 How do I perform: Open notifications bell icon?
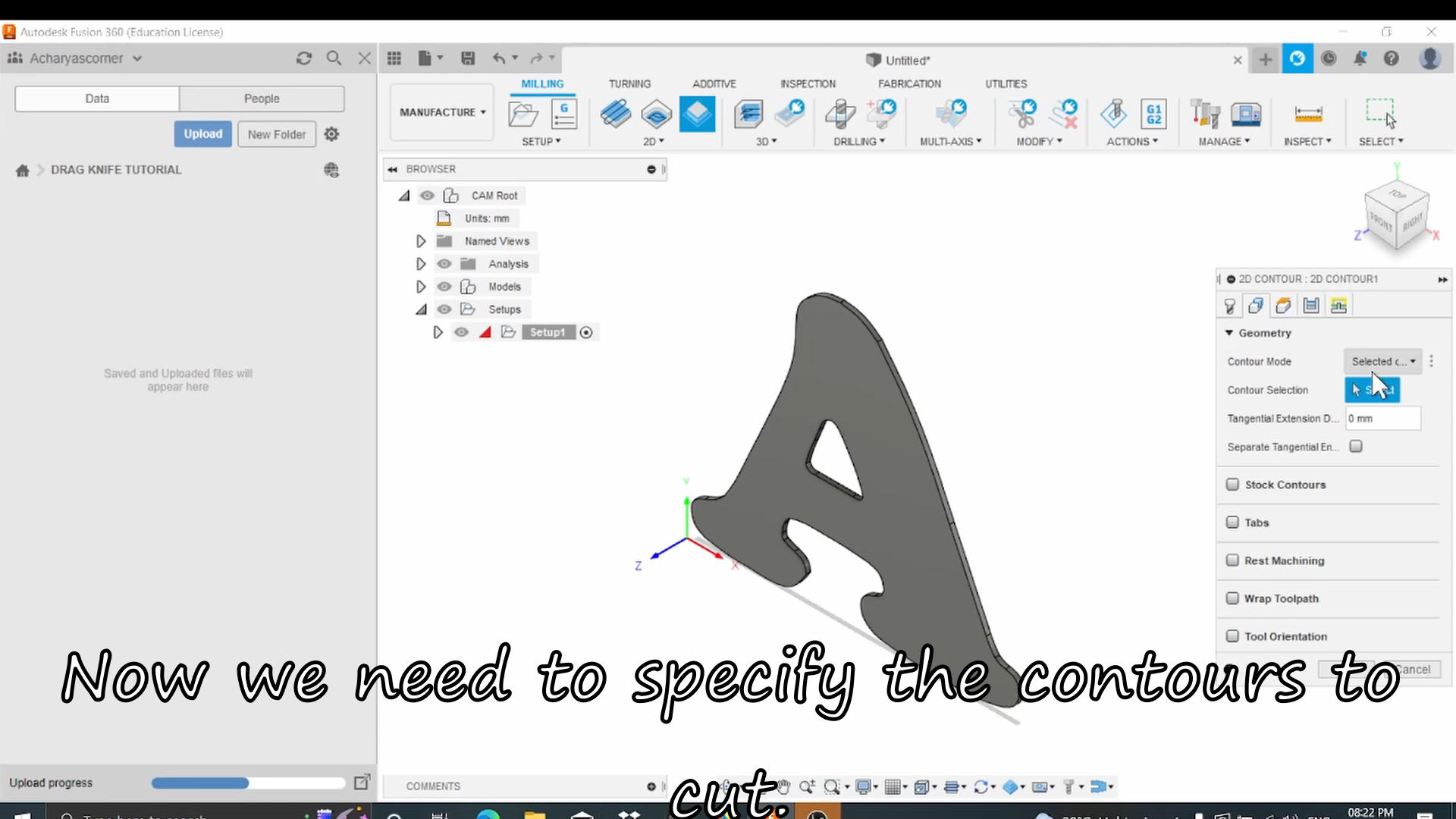point(1360,58)
